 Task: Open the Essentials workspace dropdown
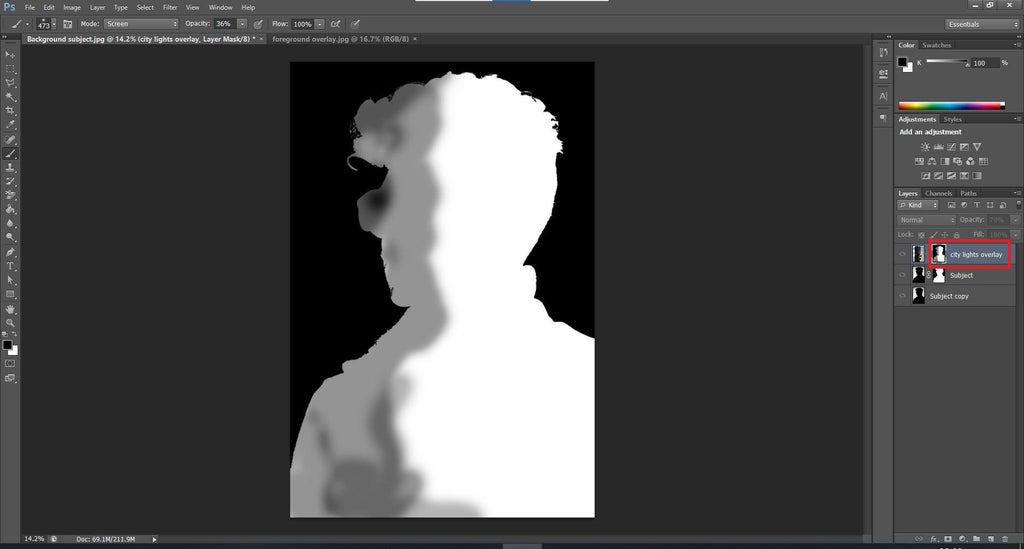tap(982, 24)
